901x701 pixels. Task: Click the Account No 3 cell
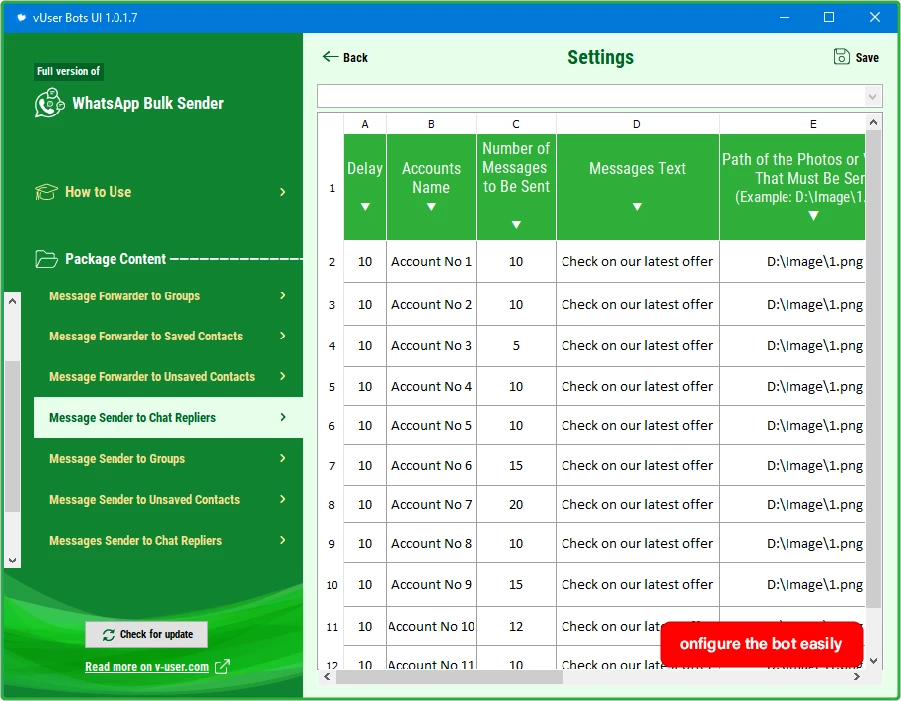[431, 345]
